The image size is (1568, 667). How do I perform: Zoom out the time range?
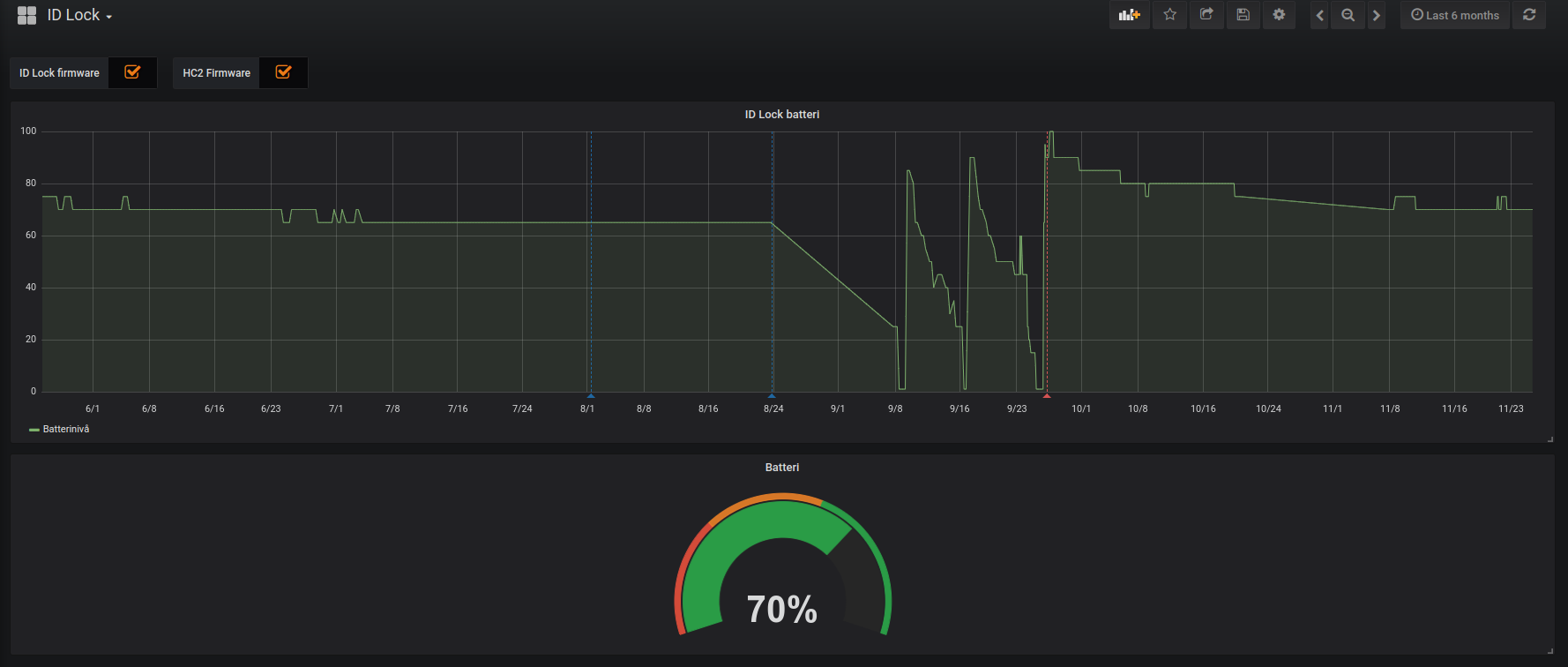(x=1348, y=15)
